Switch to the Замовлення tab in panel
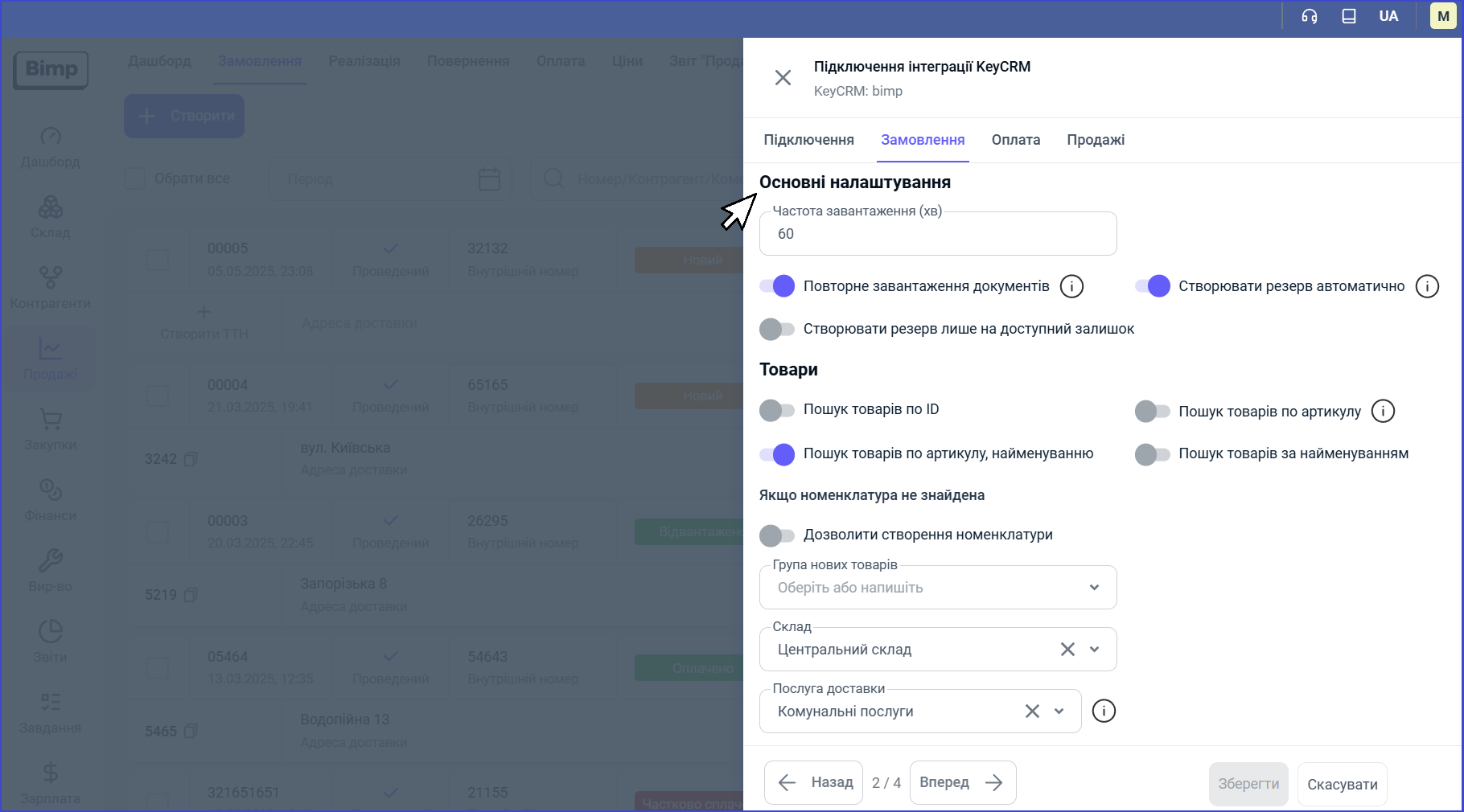Viewport: 1464px width, 812px height. 923,140
